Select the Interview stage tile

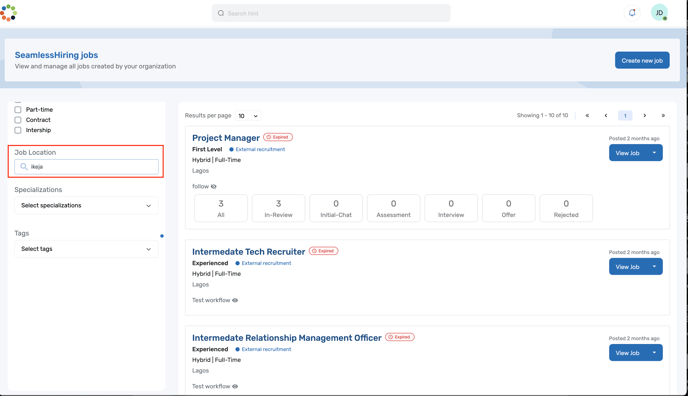pyautogui.click(x=451, y=208)
